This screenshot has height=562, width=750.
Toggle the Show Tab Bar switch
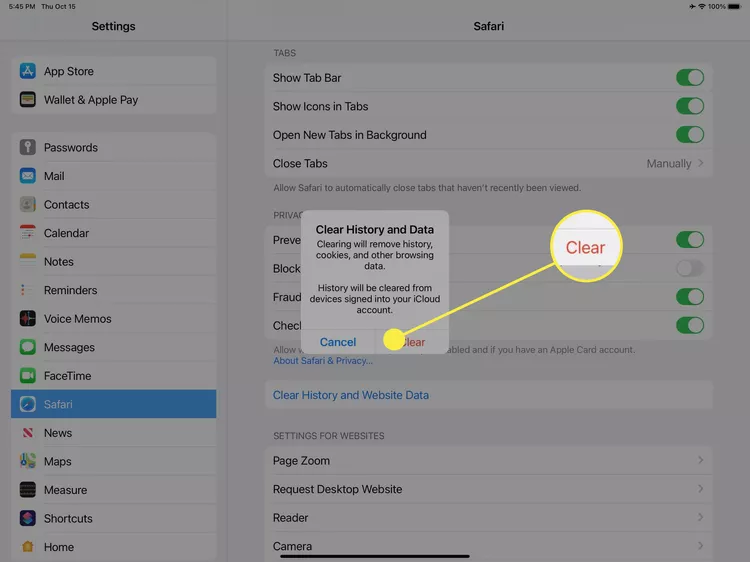pyautogui.click(x=690, y=77)
